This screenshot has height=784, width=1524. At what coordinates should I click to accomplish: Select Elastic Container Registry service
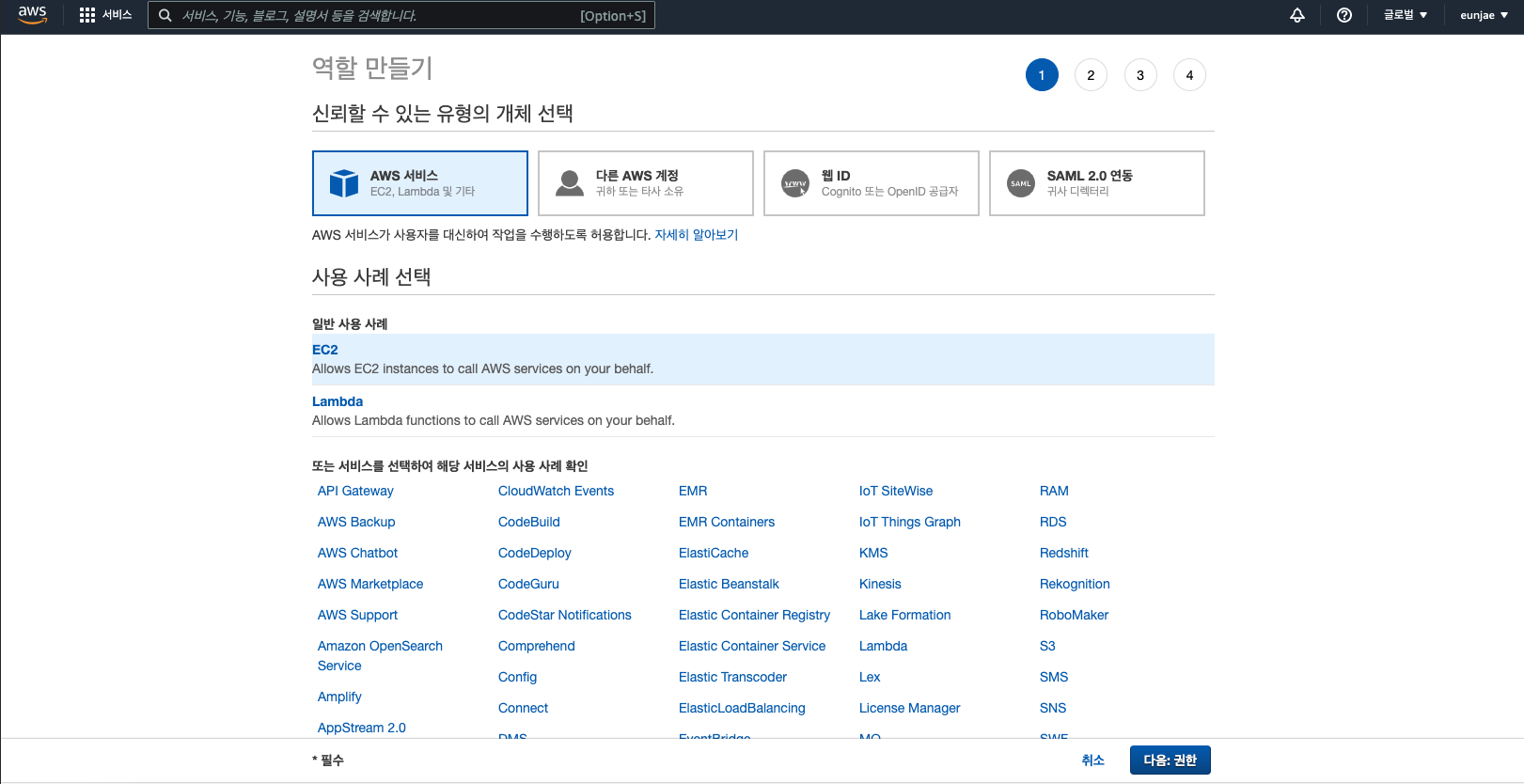(755, 615)
